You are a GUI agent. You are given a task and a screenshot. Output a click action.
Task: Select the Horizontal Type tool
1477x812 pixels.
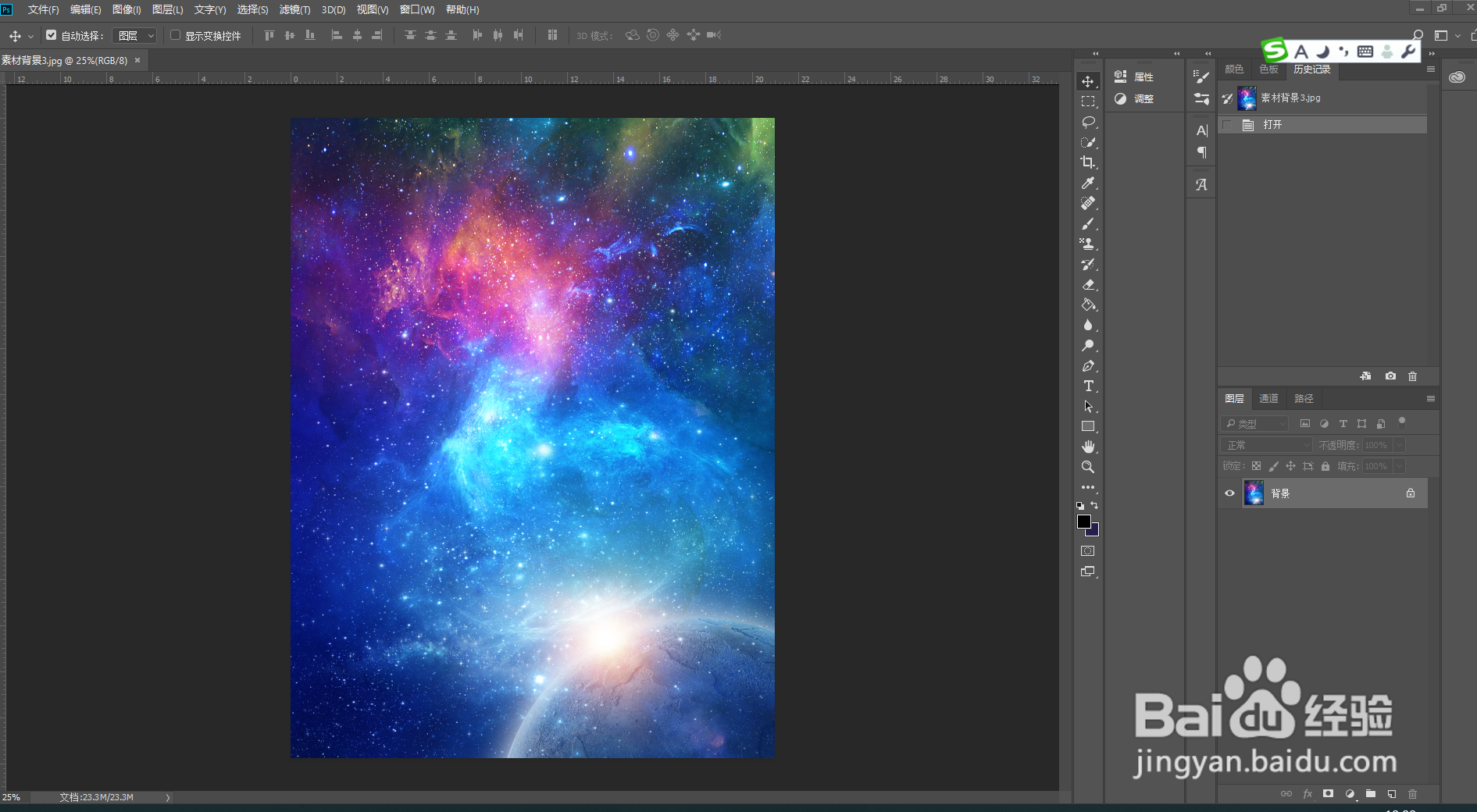point(1088,386)
